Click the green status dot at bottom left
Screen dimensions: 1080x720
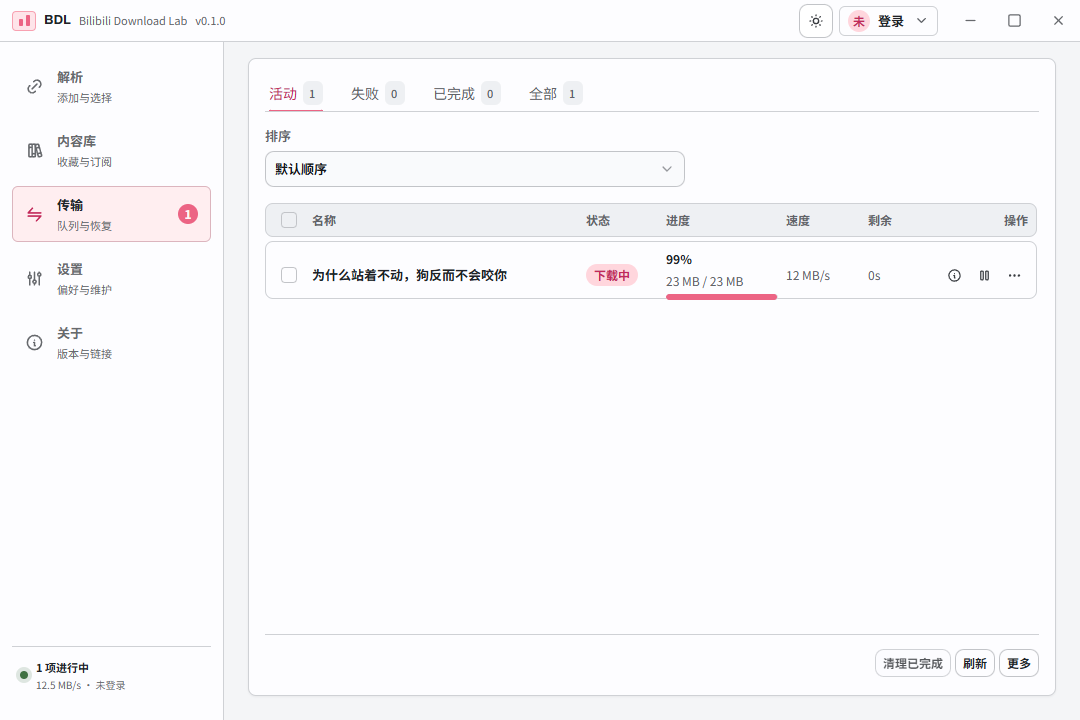coord(23,675)
